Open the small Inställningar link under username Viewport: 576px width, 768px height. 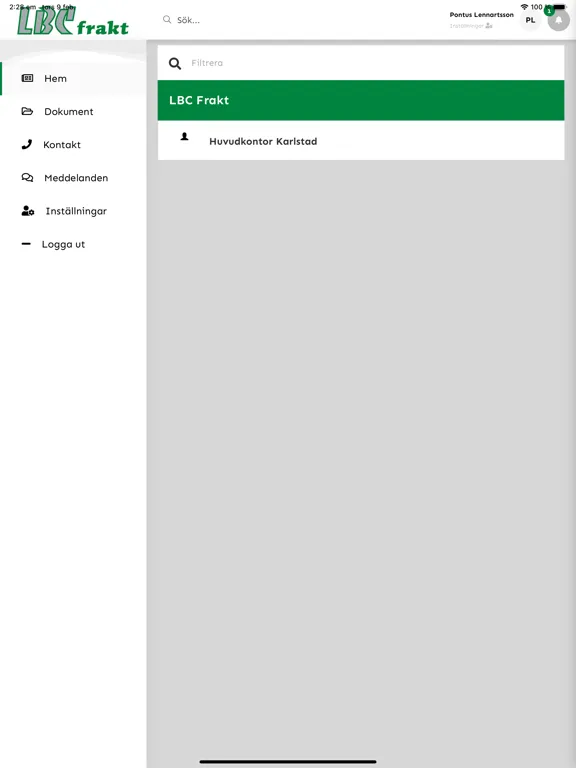pyautogui.click(x=471, y=26)
